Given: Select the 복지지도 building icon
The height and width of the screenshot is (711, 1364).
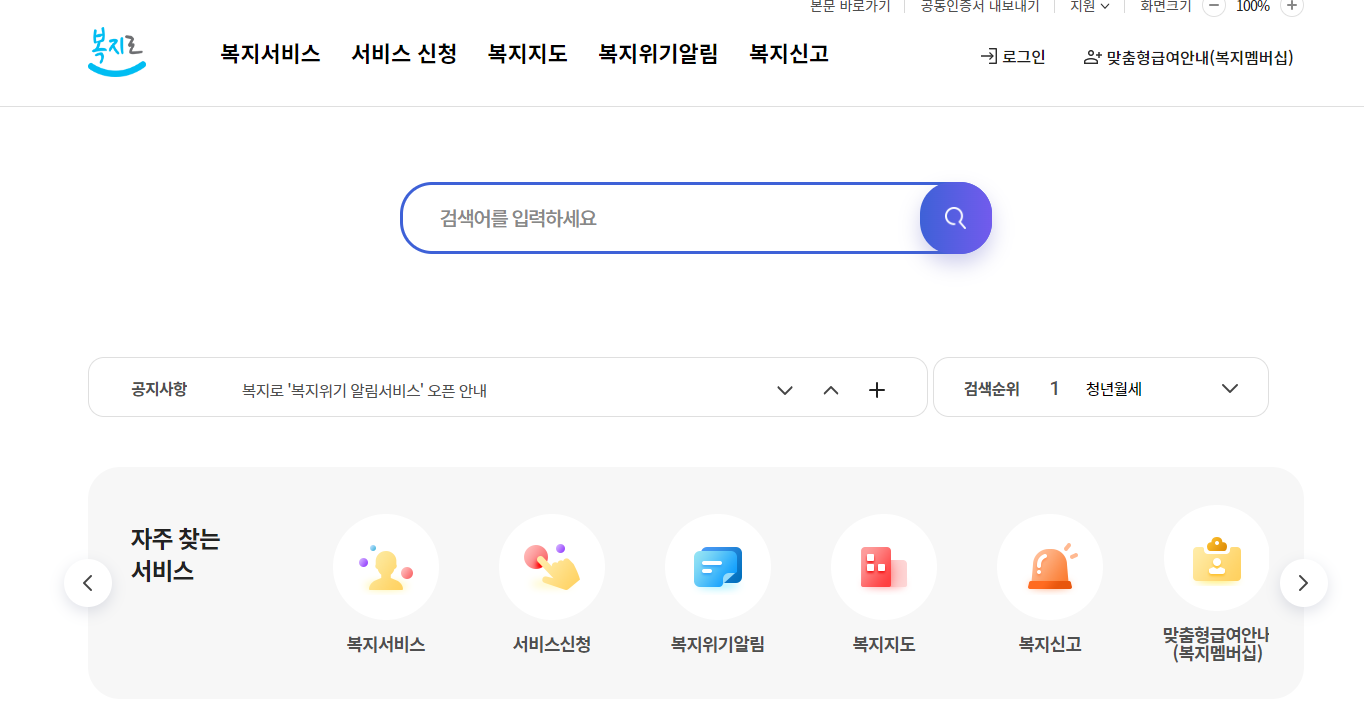Looking at the screenshot, I should 884,566.
